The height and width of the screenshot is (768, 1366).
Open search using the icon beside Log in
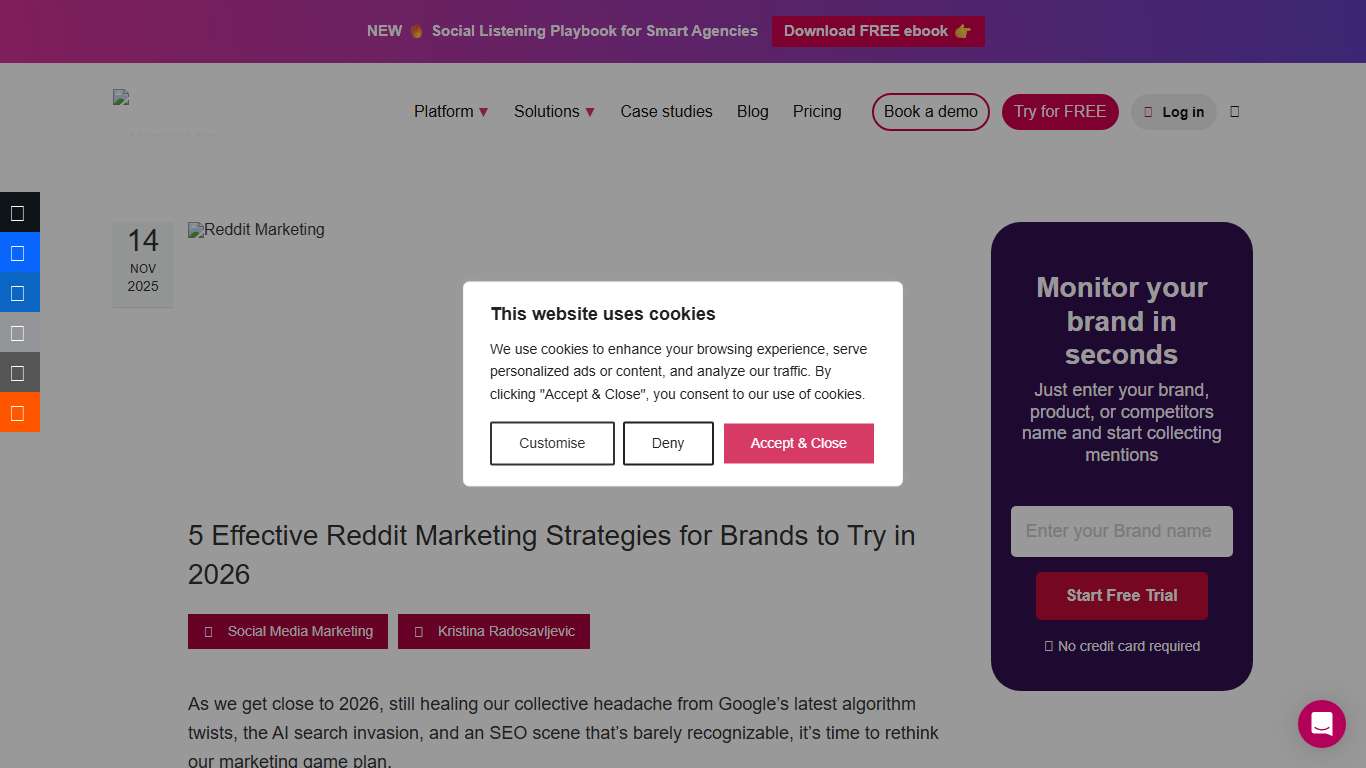coord(1235,111)
